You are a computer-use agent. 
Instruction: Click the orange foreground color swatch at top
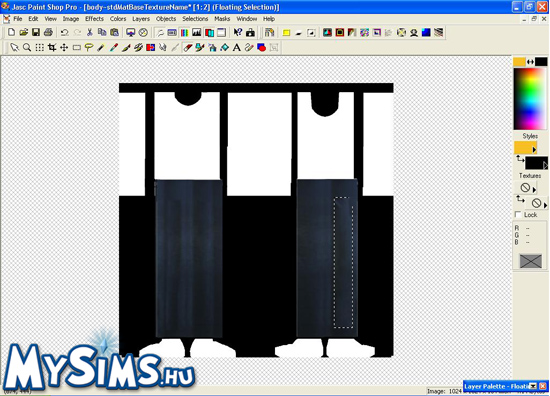coord(519,62)
